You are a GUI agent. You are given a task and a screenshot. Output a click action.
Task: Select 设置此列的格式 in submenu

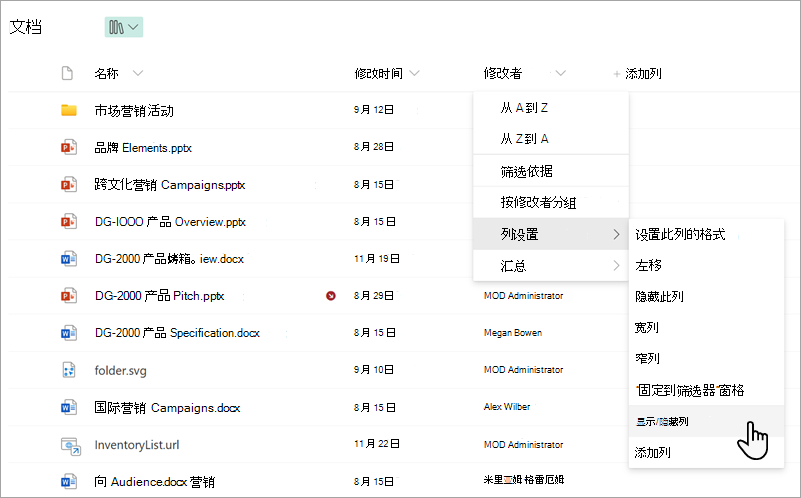pos(706,234)
